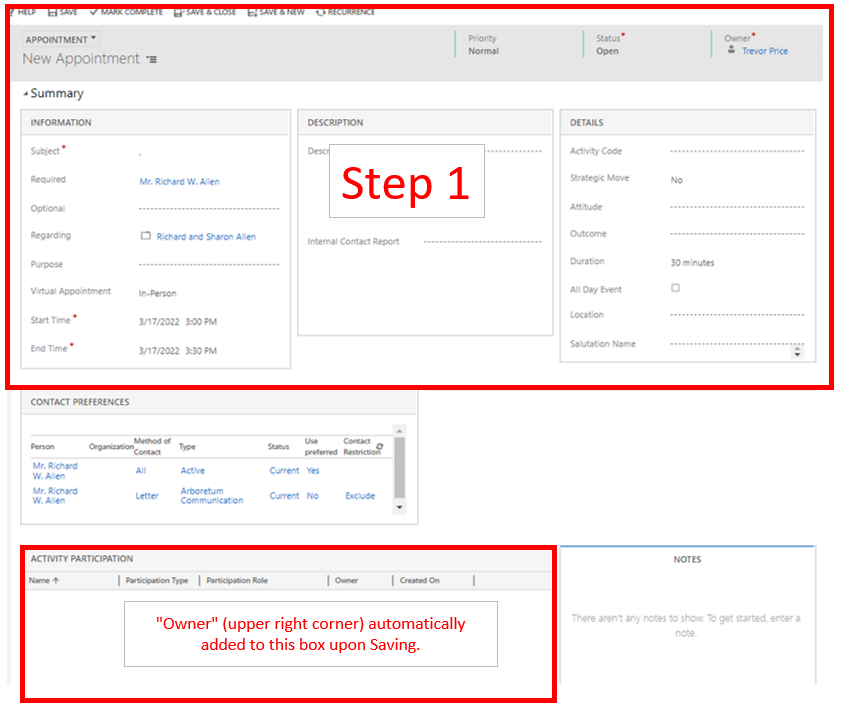Click the Details section scroll stepper arrows
The image size is (846, 714).
point(797,352)
